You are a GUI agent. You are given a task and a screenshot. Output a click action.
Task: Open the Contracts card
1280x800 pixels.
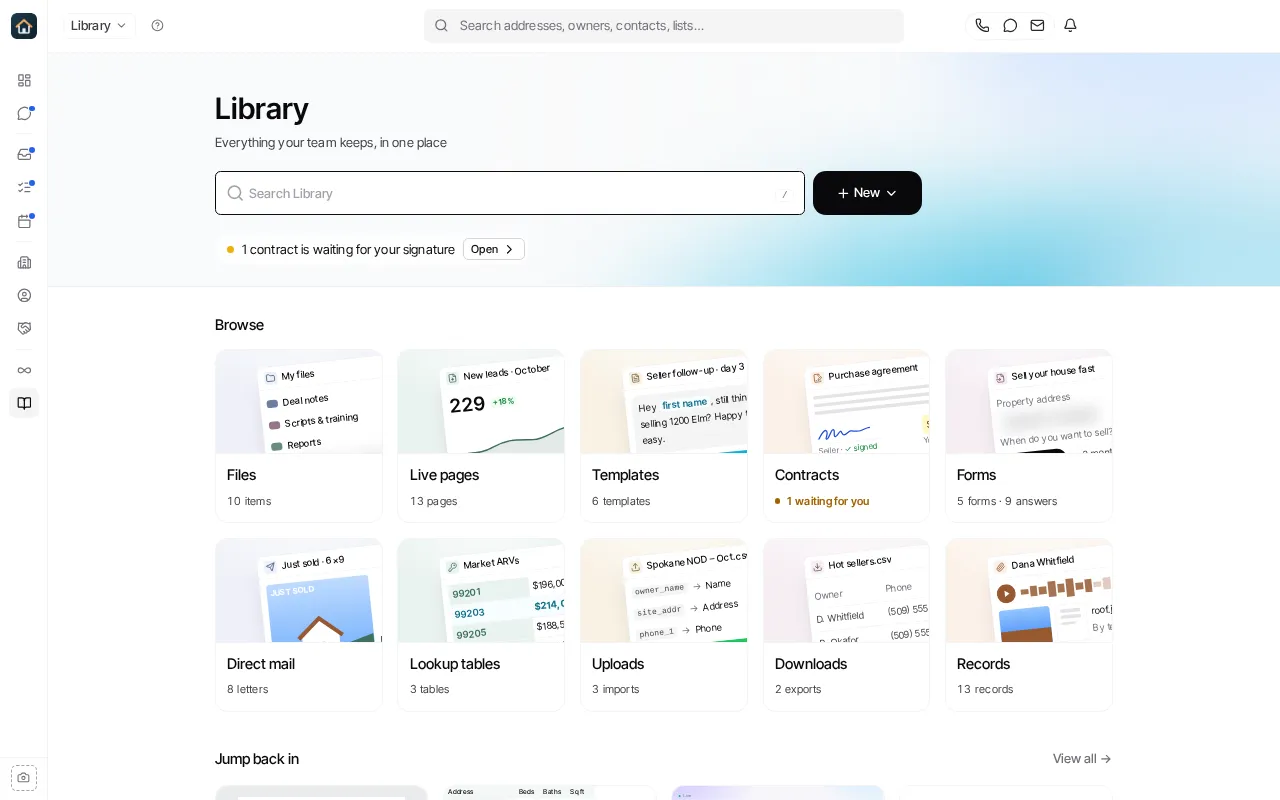(846, 436)
